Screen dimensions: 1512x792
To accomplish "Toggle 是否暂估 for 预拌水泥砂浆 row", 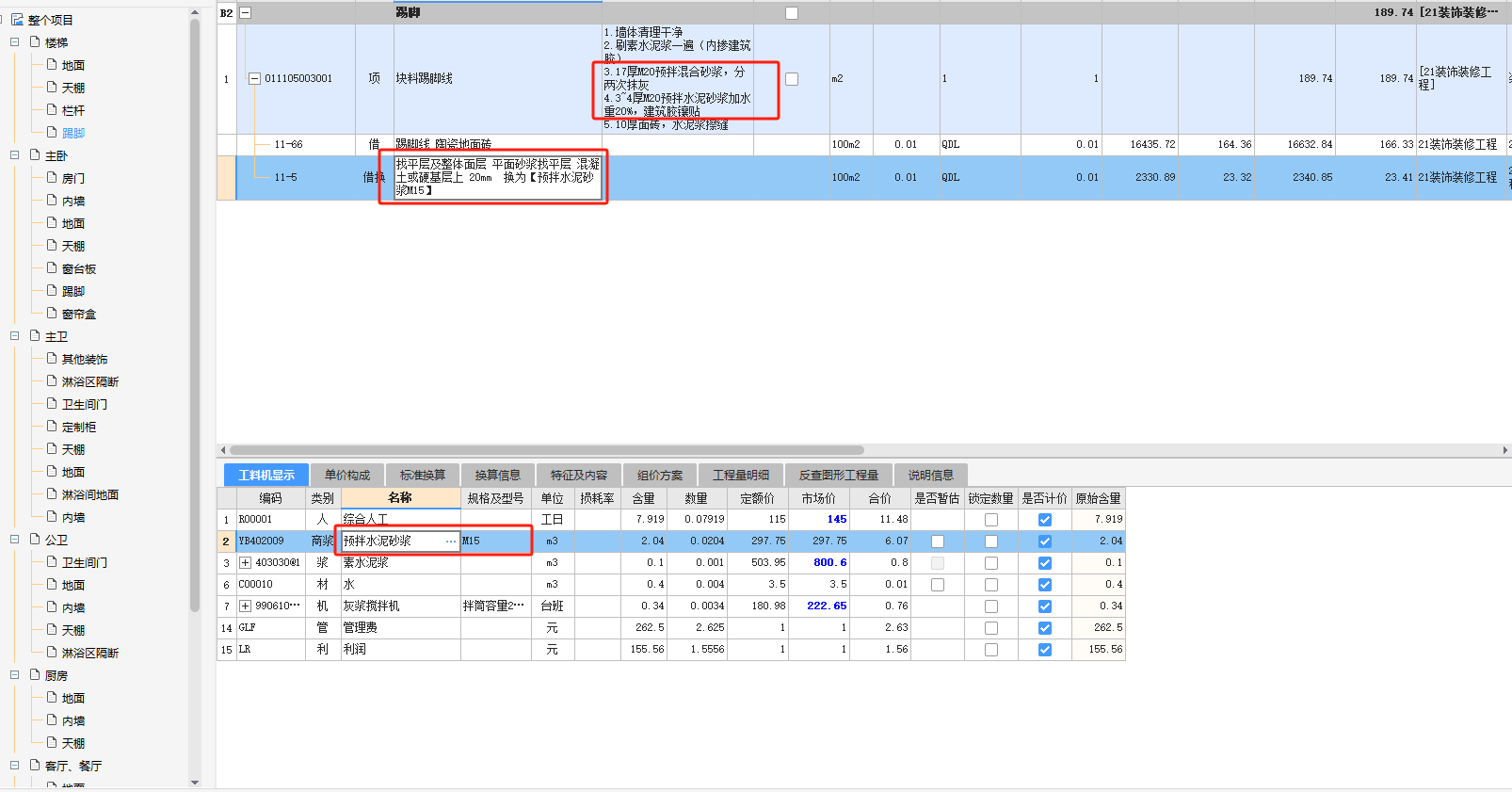I will coord(938,541).
